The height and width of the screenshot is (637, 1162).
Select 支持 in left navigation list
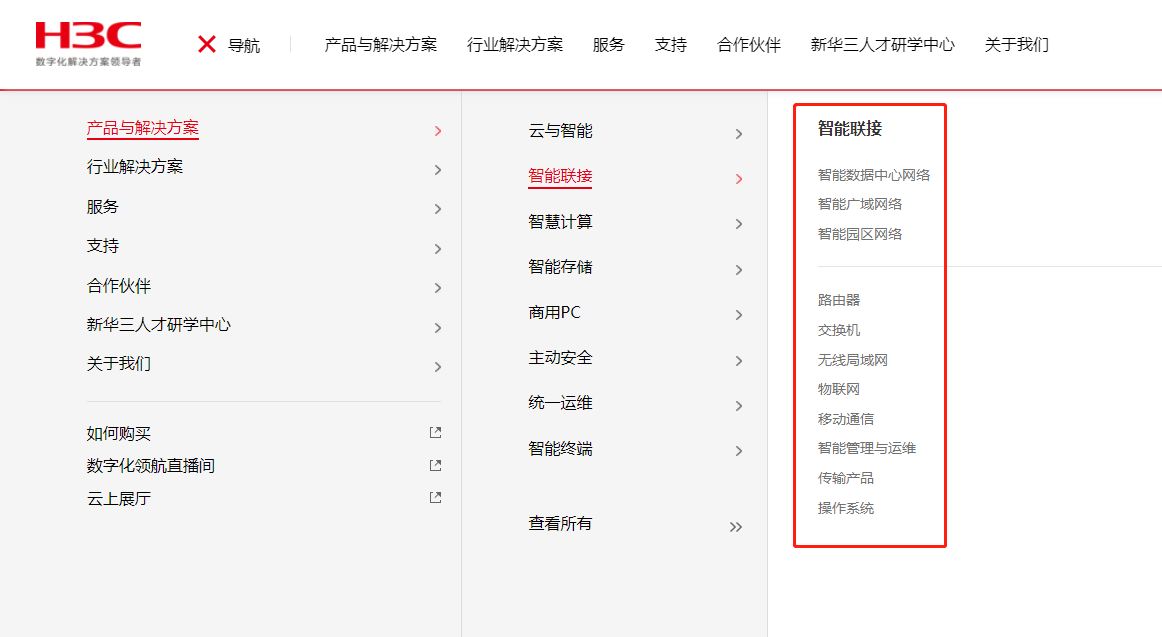(x=102, y=246)
